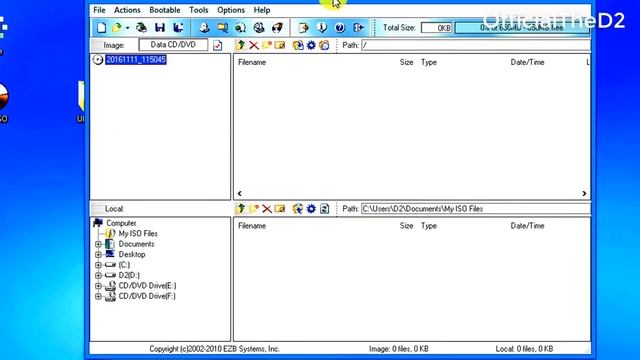This screenshot has width=640, height=360.
Task: Click the Image pane scroll left arrow
Action: pos(240,193)
